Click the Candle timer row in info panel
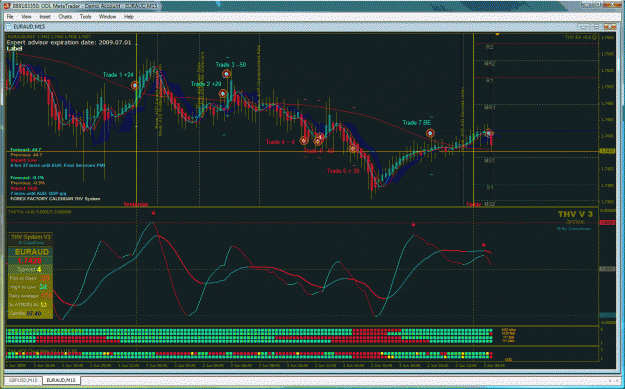This screenshot has width=625, height=389. click(30, 314)
